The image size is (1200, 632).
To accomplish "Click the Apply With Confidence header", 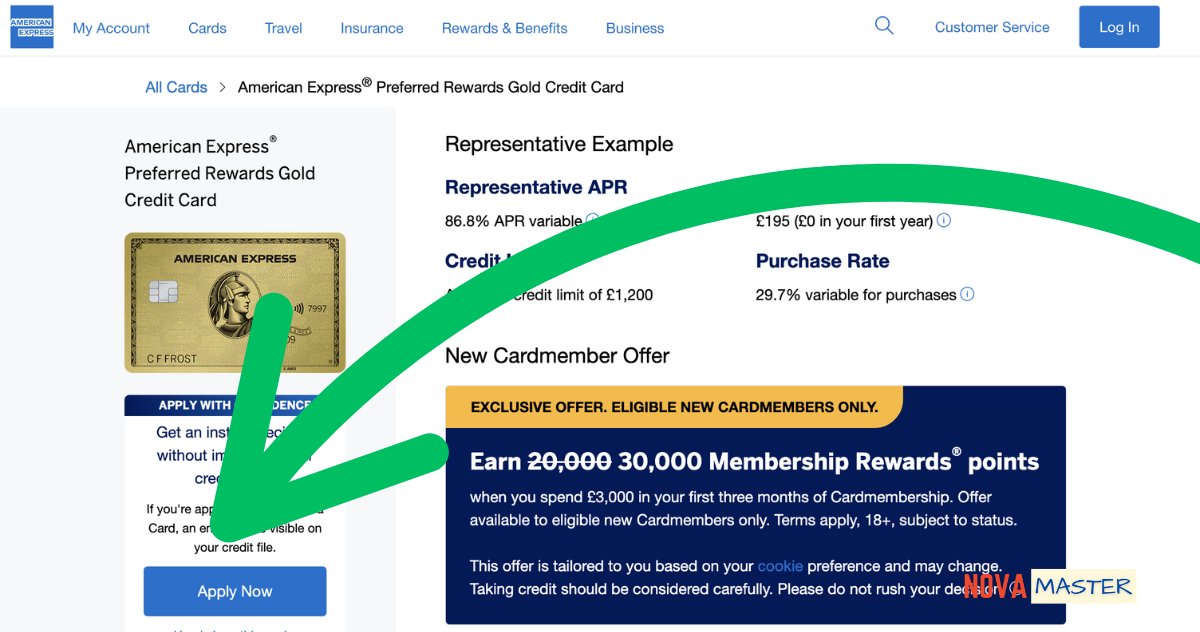I will click(x=194, y=405).
